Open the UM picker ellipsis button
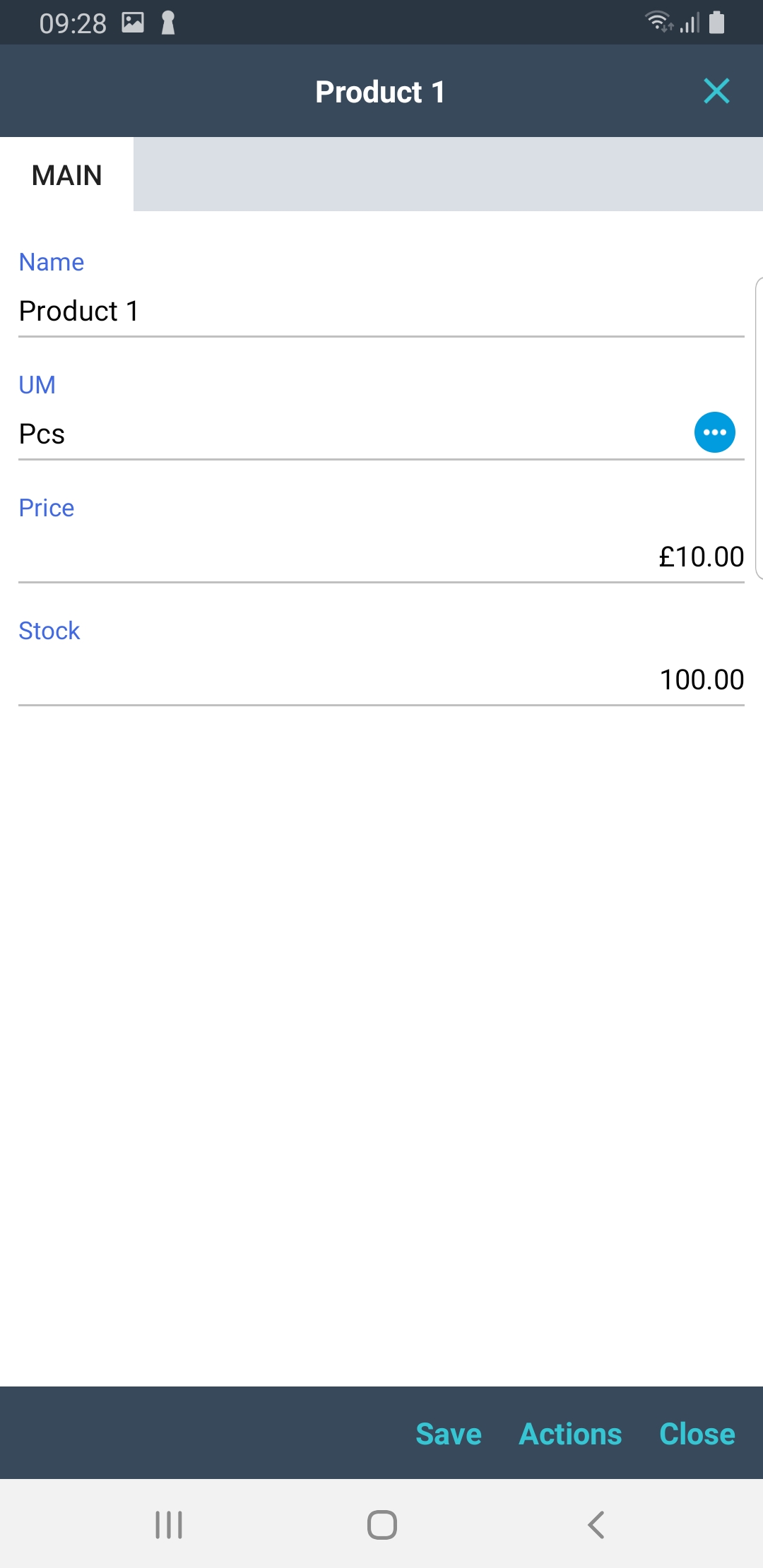The image size is (763, 1568). [x=714, y=432]
